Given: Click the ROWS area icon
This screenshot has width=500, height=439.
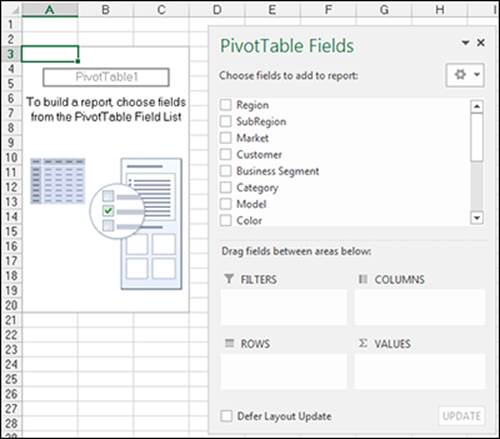Looking at the screenshot, I should pos(229,343).
